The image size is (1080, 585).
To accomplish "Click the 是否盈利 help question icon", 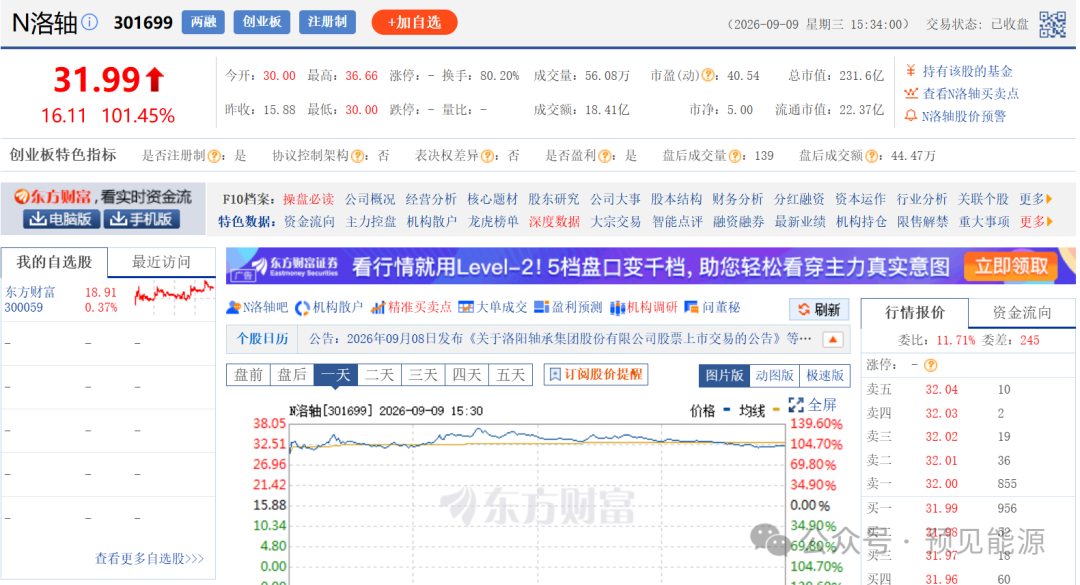I will pos(605,156).
